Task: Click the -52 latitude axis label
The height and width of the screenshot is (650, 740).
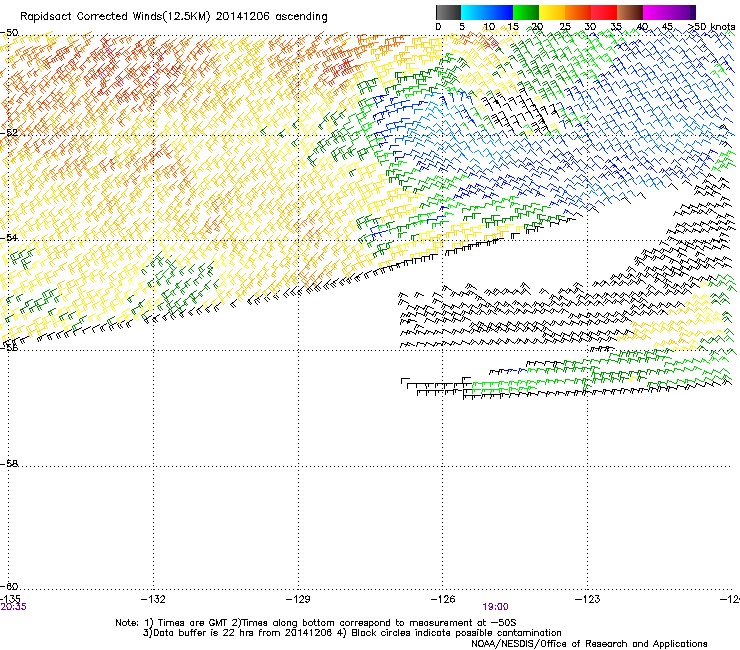Action: [x=9, y=133]
